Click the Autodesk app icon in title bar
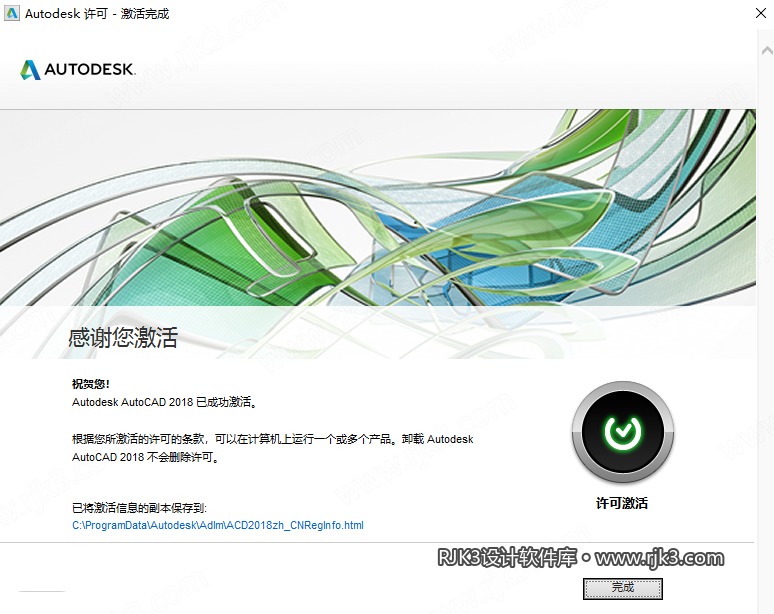The width and height of the screenshot is (774, 614). [11, 13]
